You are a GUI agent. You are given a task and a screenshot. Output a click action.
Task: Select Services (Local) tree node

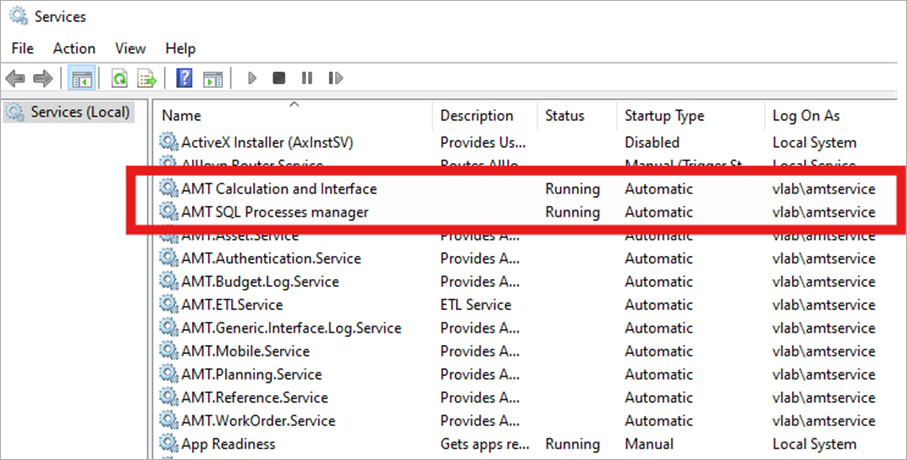pos(69,112)
